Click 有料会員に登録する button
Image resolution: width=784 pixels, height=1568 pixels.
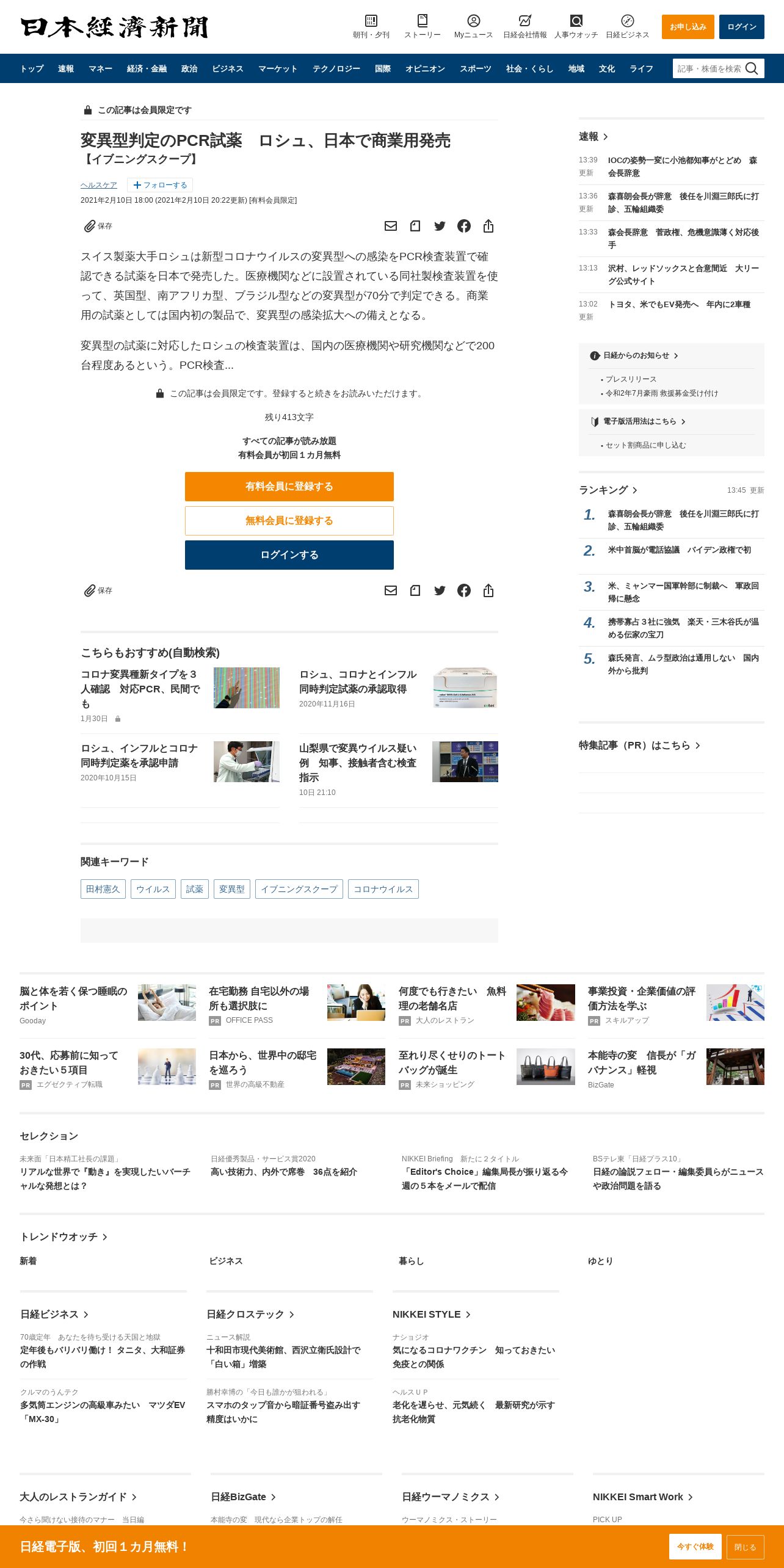tap(289, 487)
